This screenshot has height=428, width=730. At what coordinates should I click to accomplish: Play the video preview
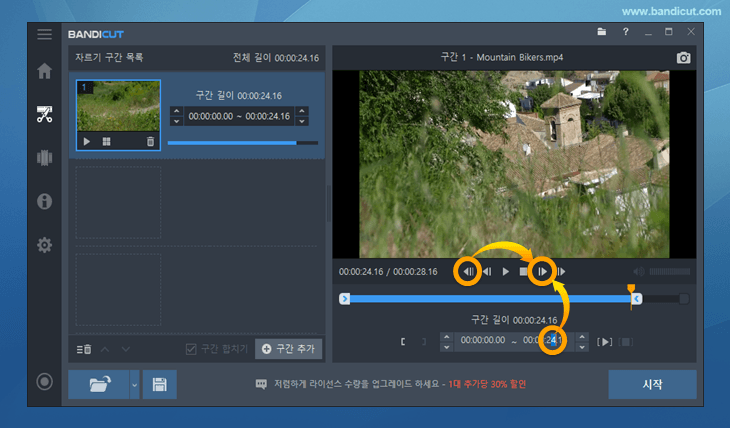[506, 272]
